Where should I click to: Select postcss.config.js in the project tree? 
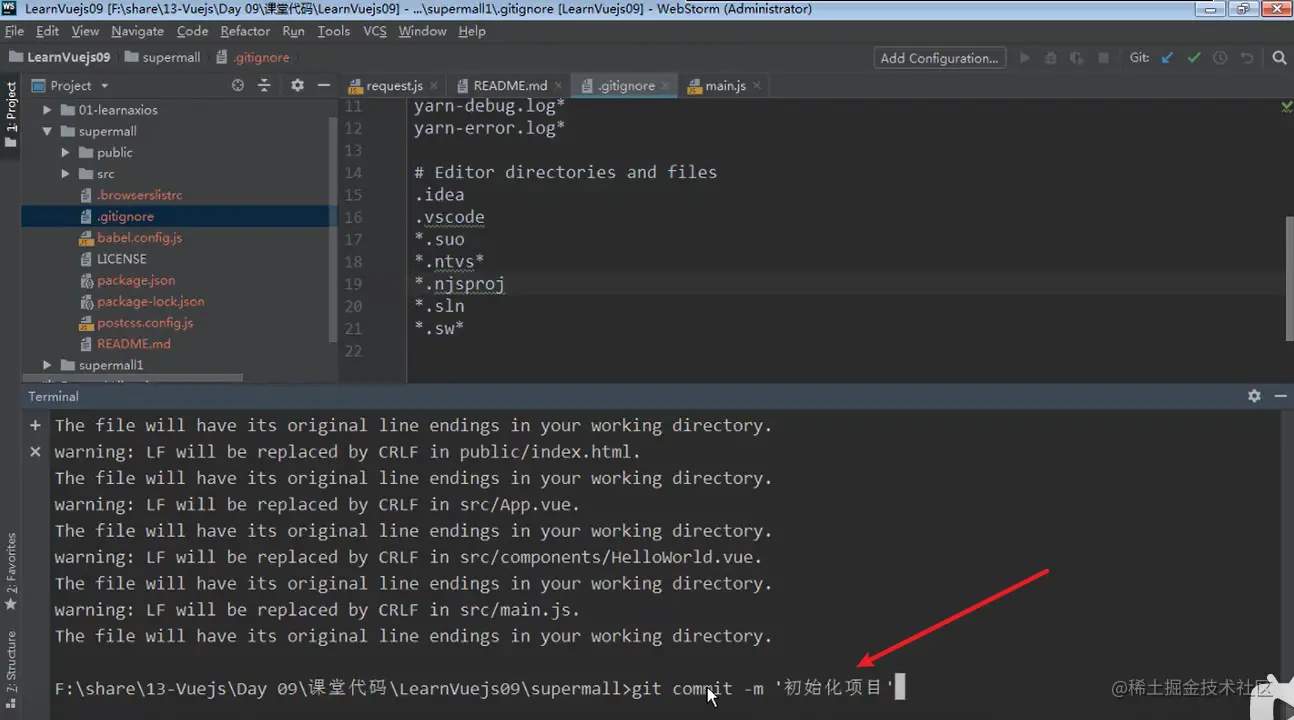(145, 323)
